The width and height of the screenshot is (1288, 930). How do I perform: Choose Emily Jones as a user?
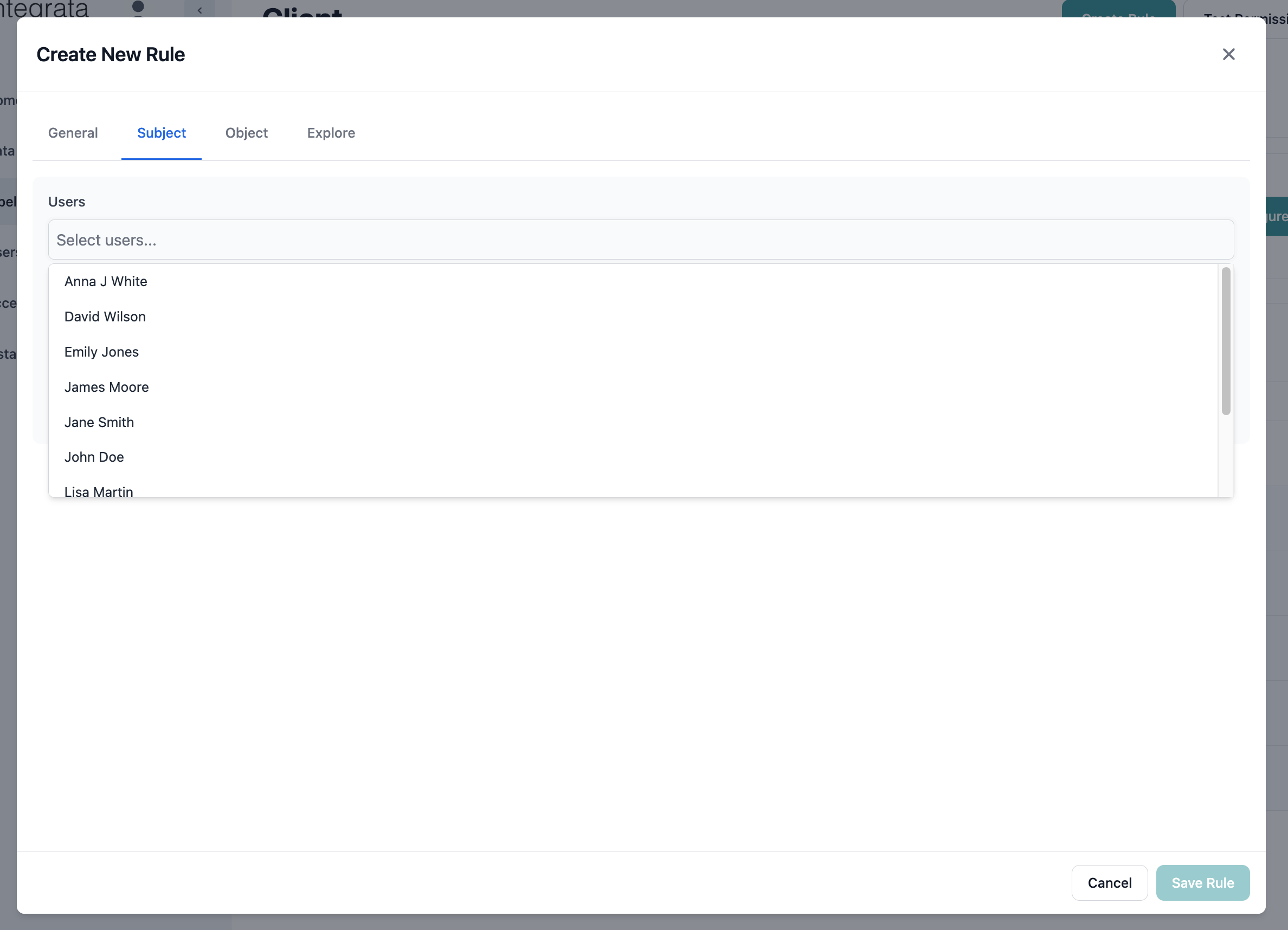coord(102,352)
